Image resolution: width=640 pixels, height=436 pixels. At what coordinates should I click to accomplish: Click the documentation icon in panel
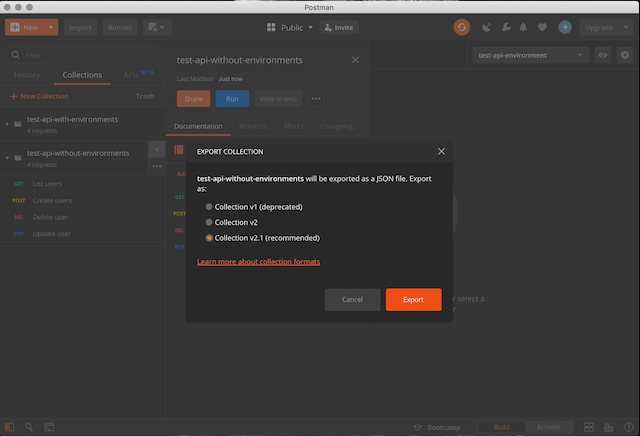click(x=179, y=150)
